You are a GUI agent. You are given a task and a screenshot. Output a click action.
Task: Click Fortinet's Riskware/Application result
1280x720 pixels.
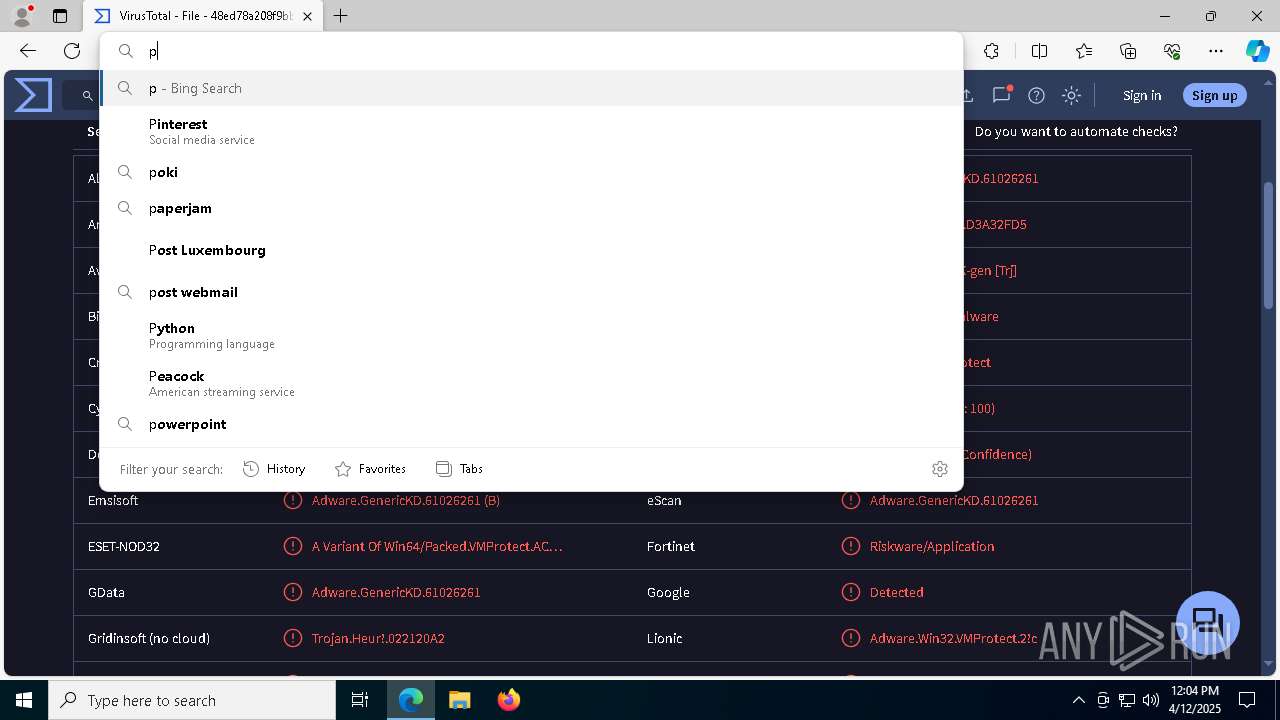tap(932, 546)
